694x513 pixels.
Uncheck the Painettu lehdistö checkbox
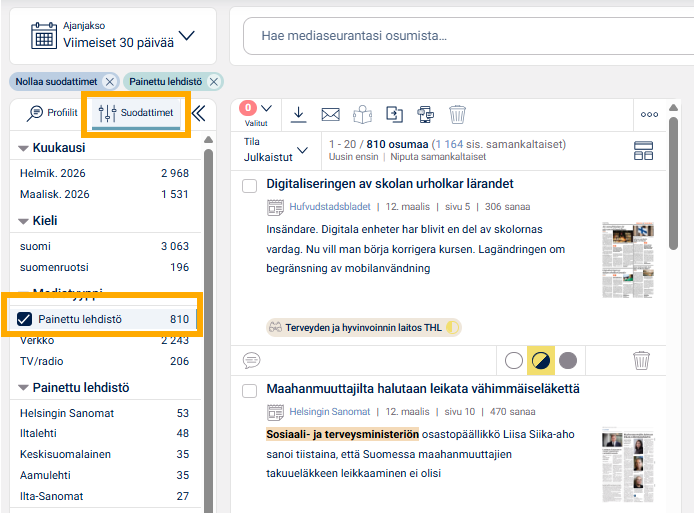tap(24, 319)
